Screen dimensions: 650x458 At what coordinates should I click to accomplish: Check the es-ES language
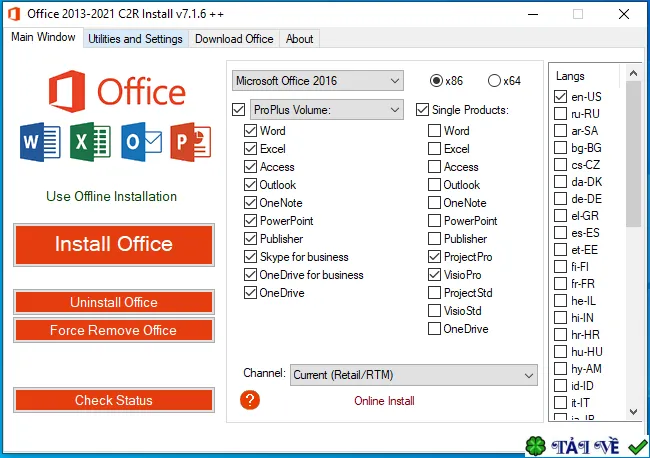[560, 233]
